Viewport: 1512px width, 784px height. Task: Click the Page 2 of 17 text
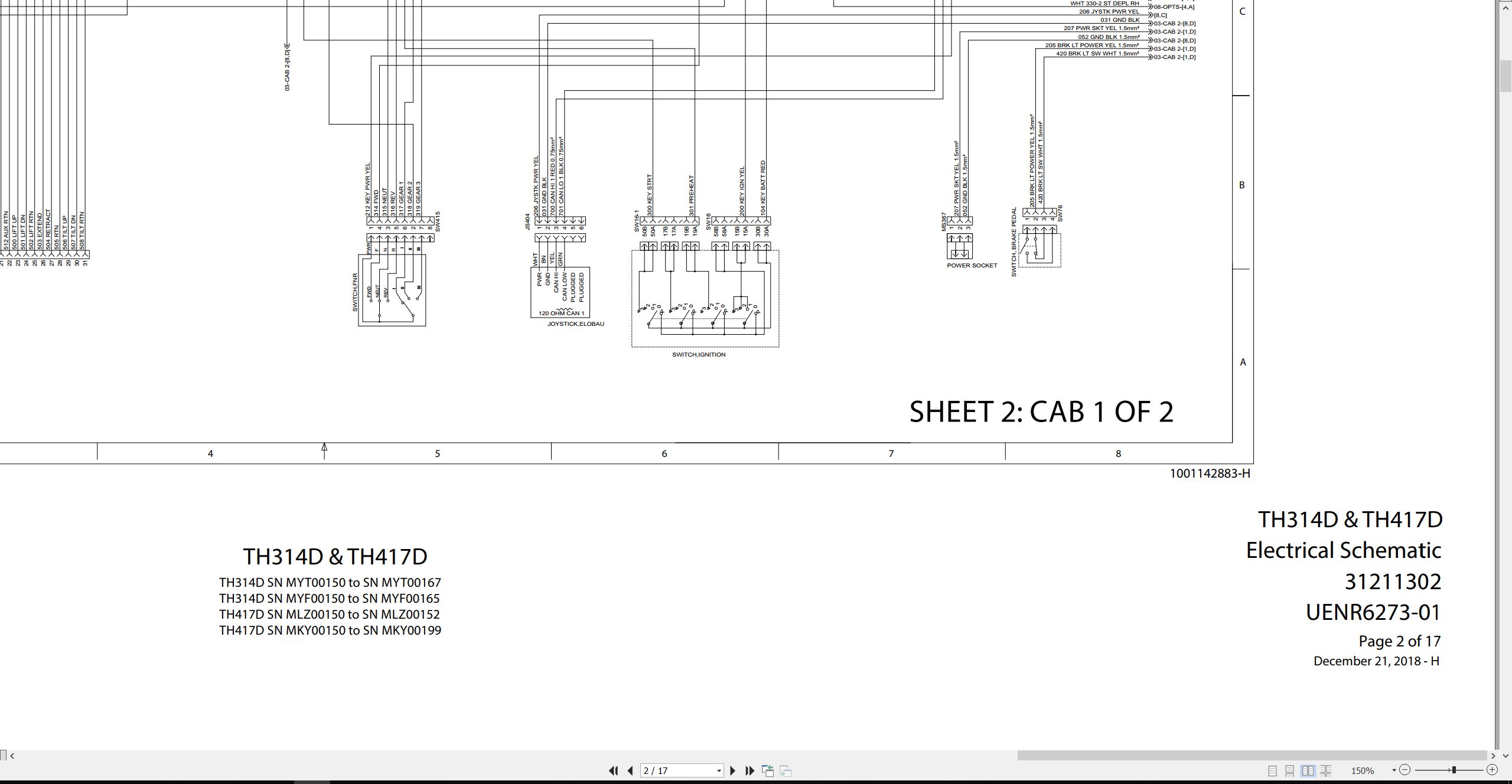click(1400, 641)
